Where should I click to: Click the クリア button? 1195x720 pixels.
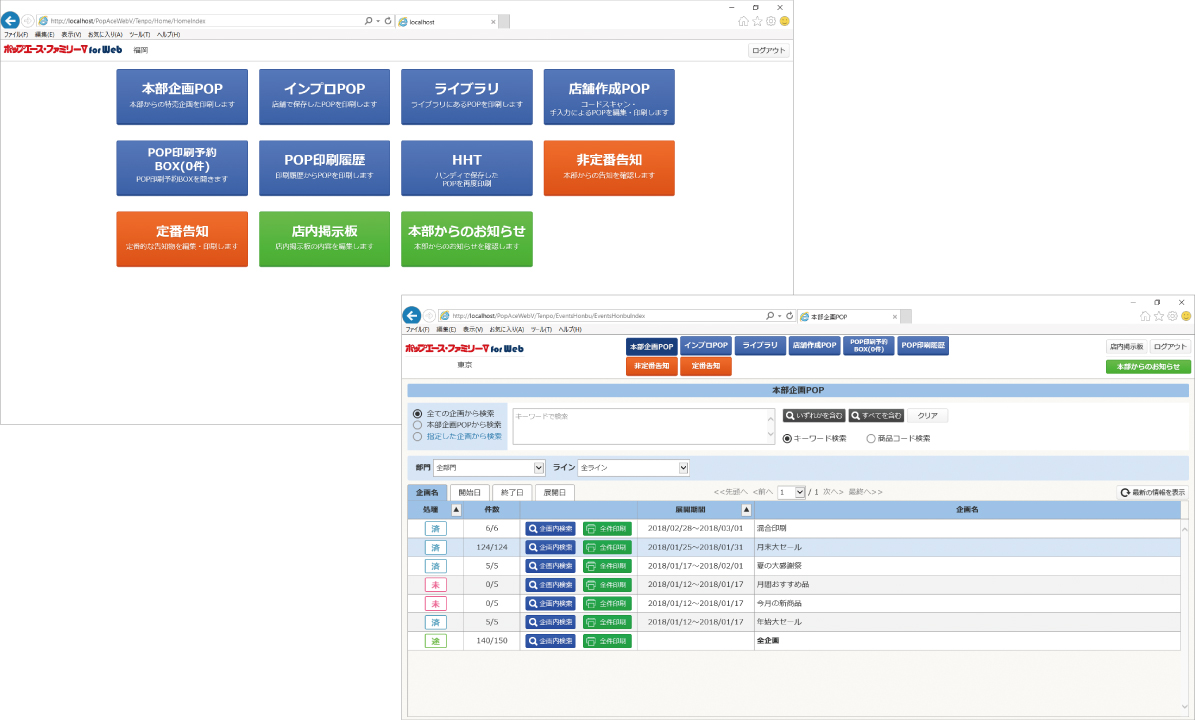pyautogui.click(x=928, y=415)
